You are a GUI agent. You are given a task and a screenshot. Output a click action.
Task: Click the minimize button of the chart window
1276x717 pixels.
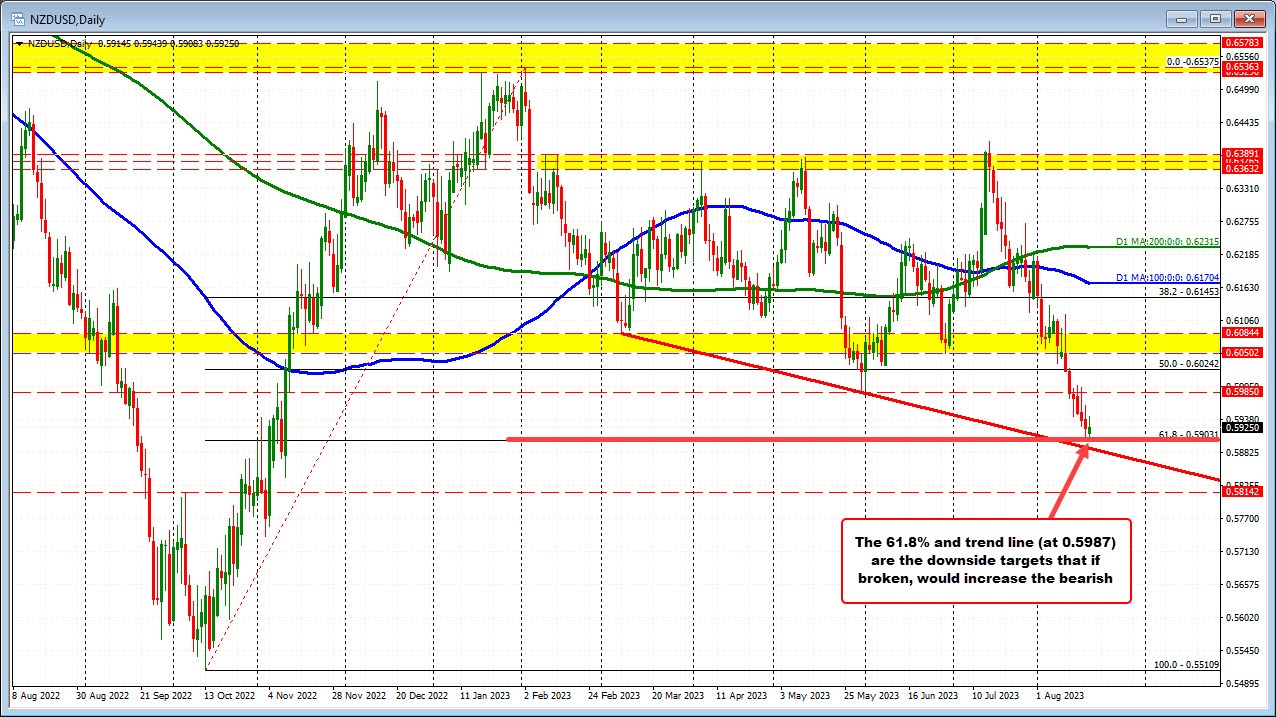[x=1180, y=18]
